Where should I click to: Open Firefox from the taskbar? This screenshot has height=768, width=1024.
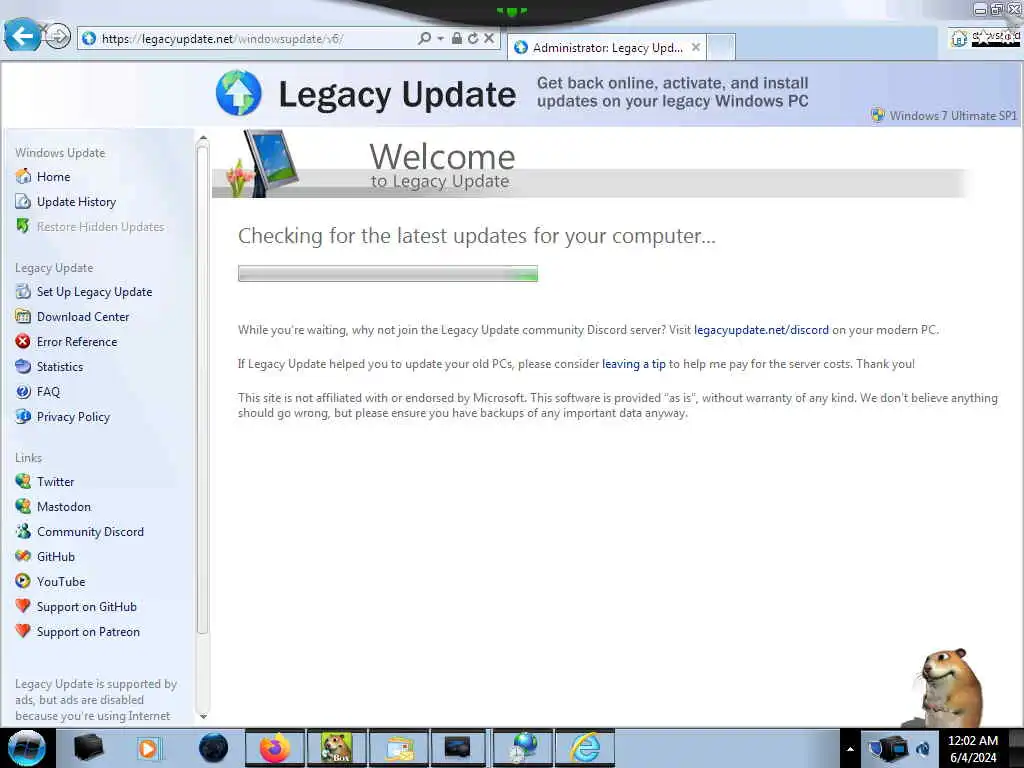(275, 748)
